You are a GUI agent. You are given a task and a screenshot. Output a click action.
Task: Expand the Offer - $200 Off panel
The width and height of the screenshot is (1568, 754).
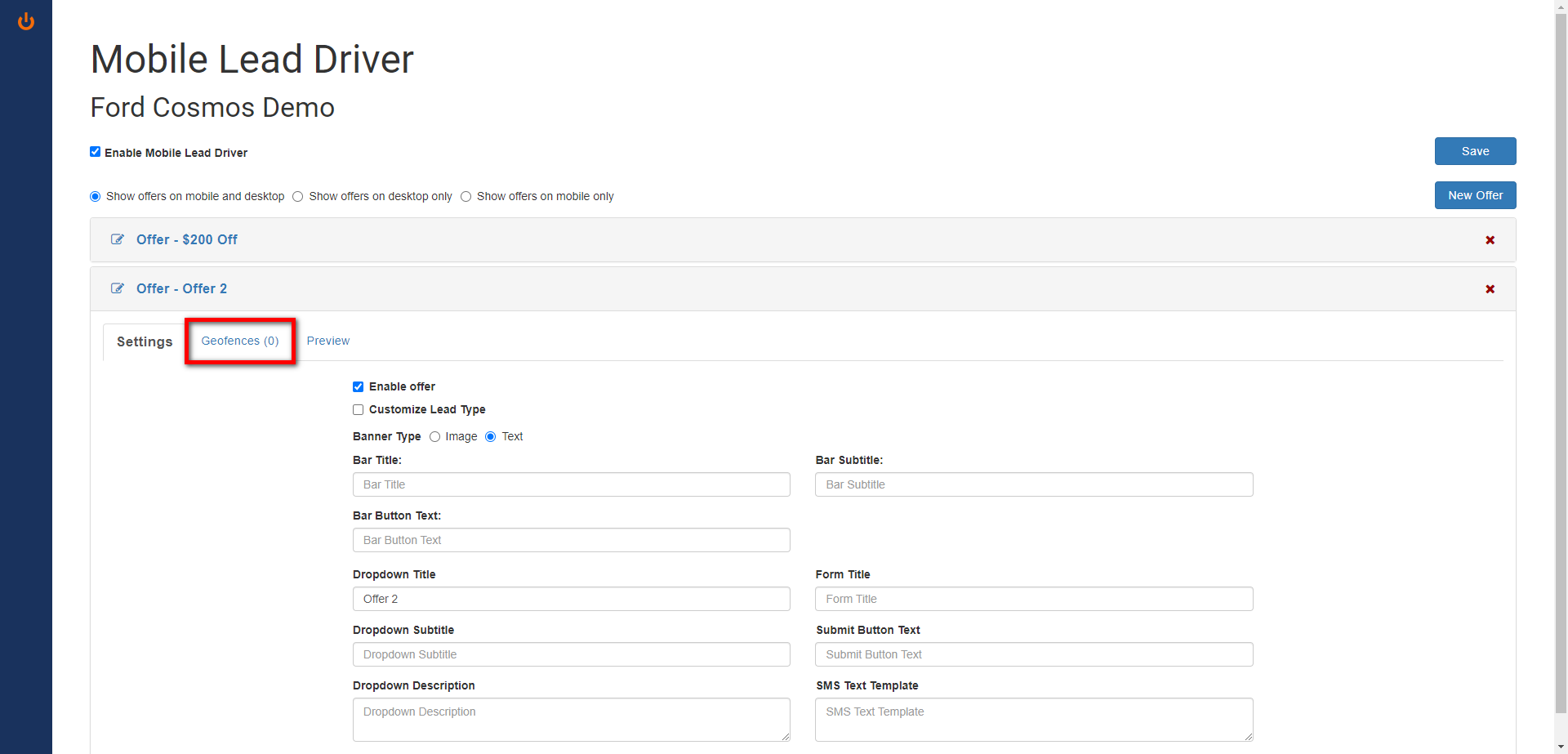click(x=187, y=239)
